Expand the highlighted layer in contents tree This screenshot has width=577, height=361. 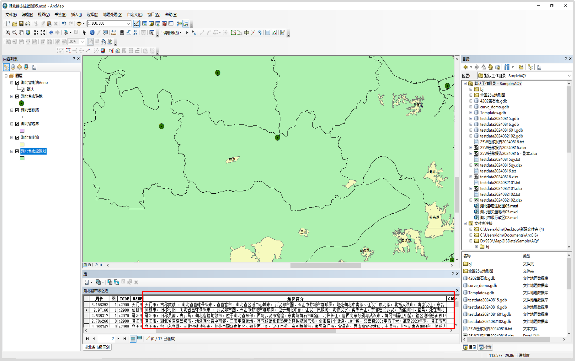click(11, 151)
